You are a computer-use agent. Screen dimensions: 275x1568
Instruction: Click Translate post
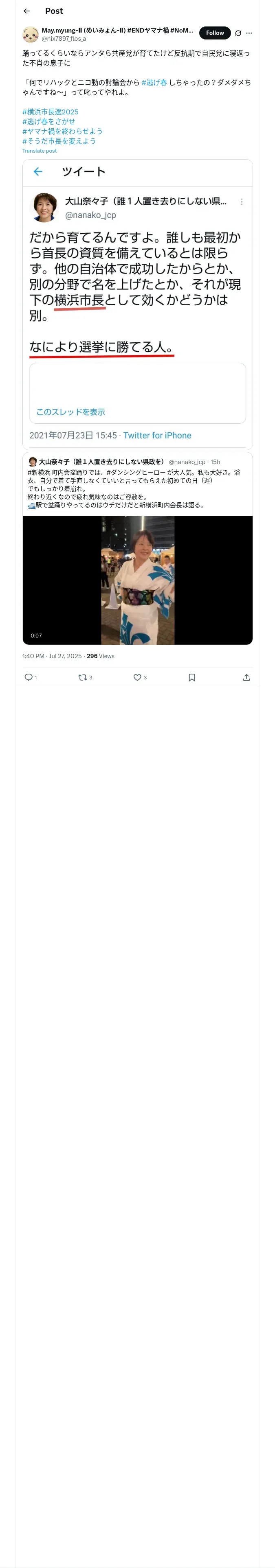pyautogui.click(x=40, y=151)
